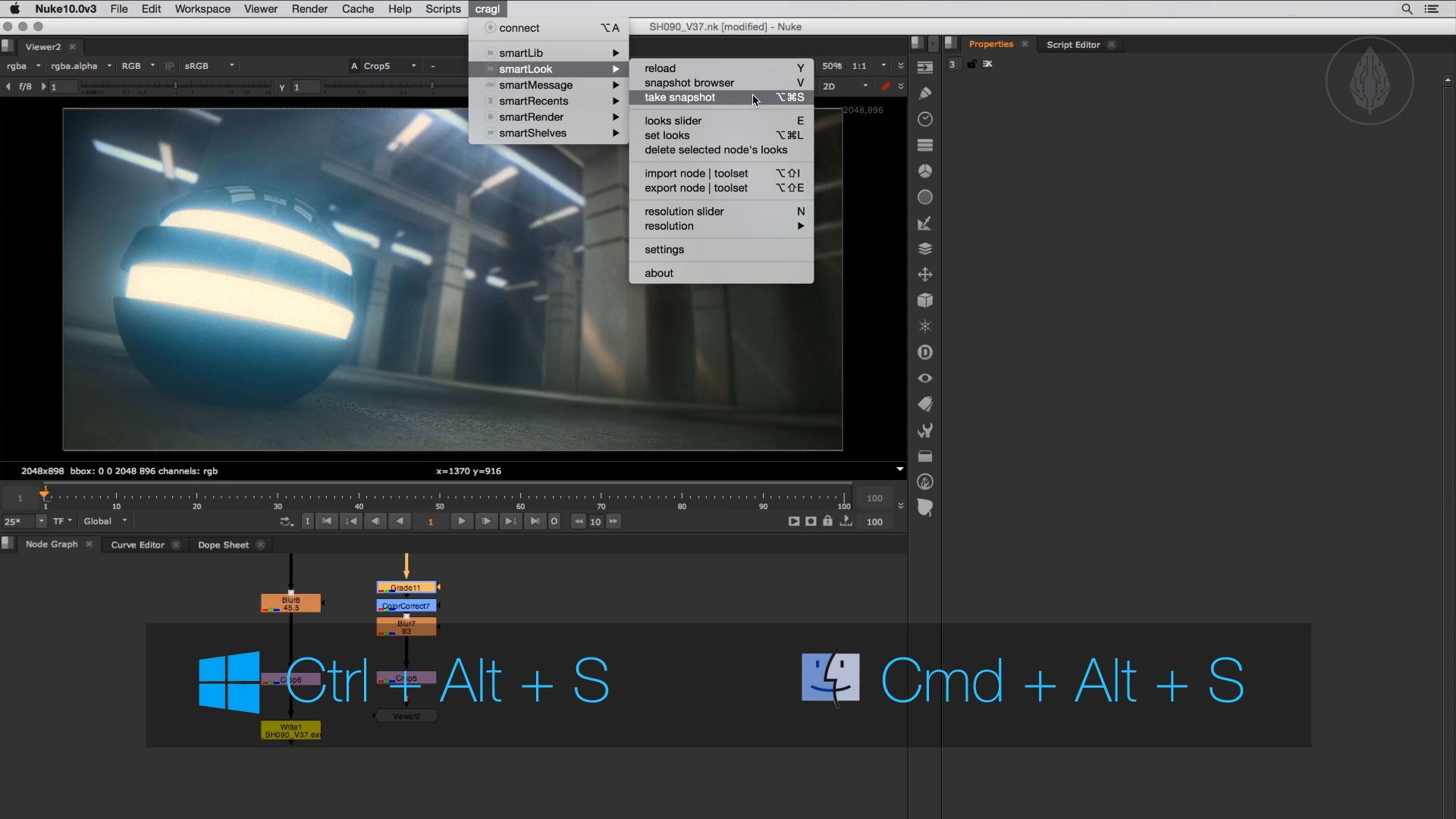
Task: Click the current frame number field
Action: pyautogui.click(x=431, y=522)
